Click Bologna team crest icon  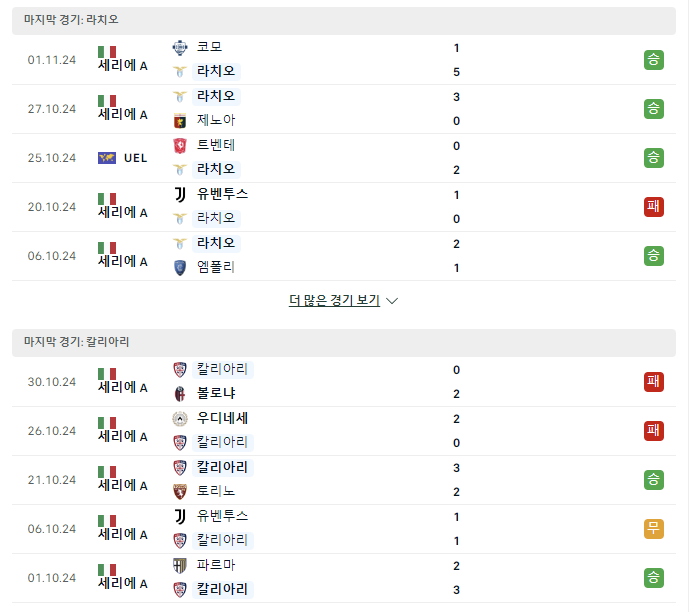(180, 394)
